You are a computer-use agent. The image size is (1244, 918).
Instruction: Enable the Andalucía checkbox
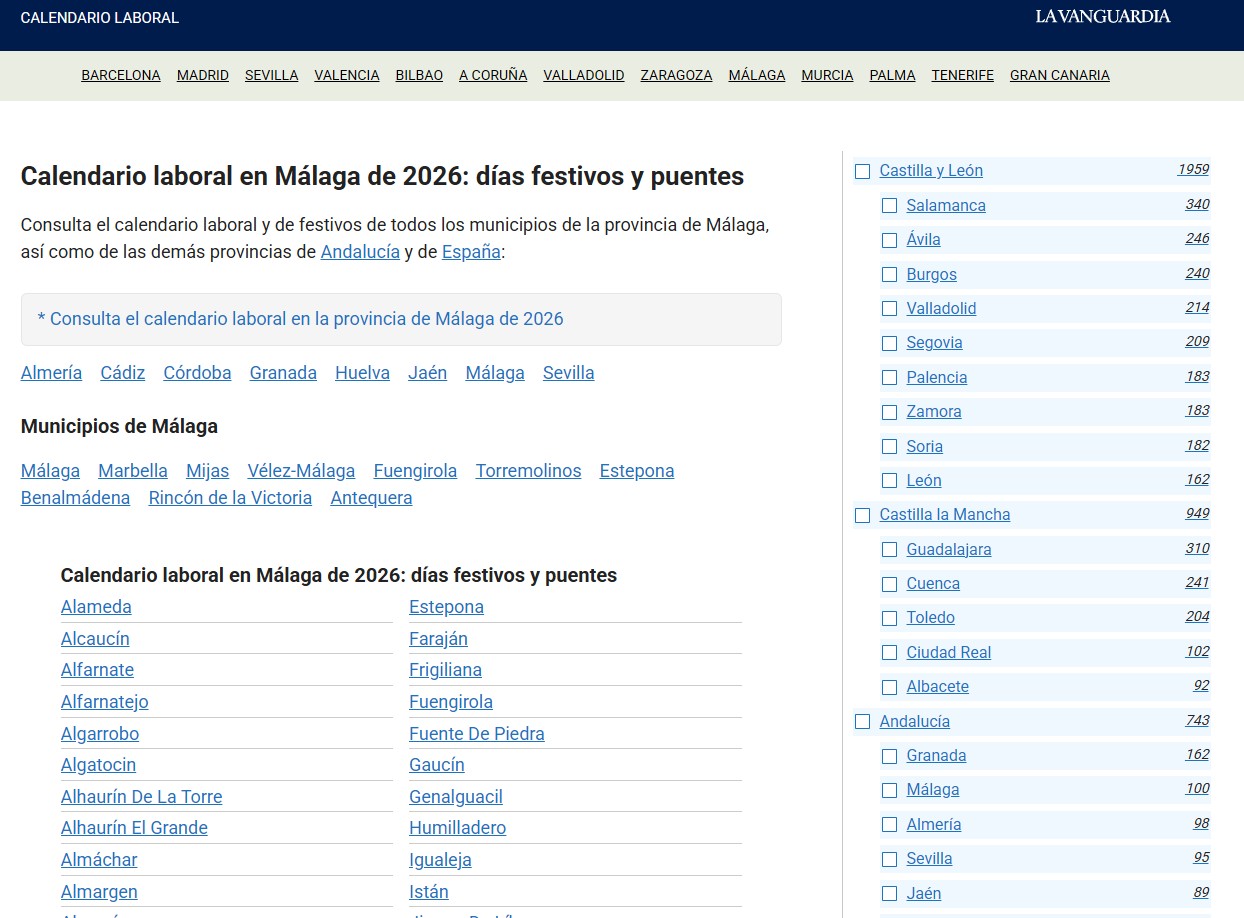pyautogui.click(x=862, y=722)
